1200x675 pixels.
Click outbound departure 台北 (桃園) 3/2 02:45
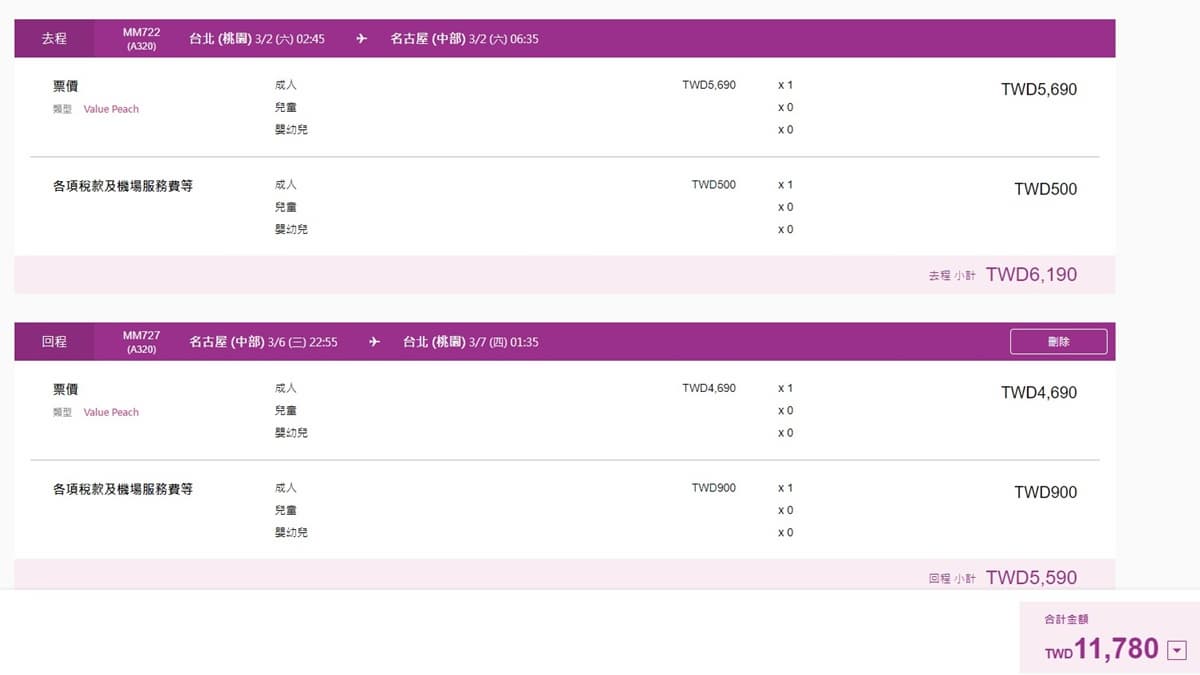click(x=257, y=39)
